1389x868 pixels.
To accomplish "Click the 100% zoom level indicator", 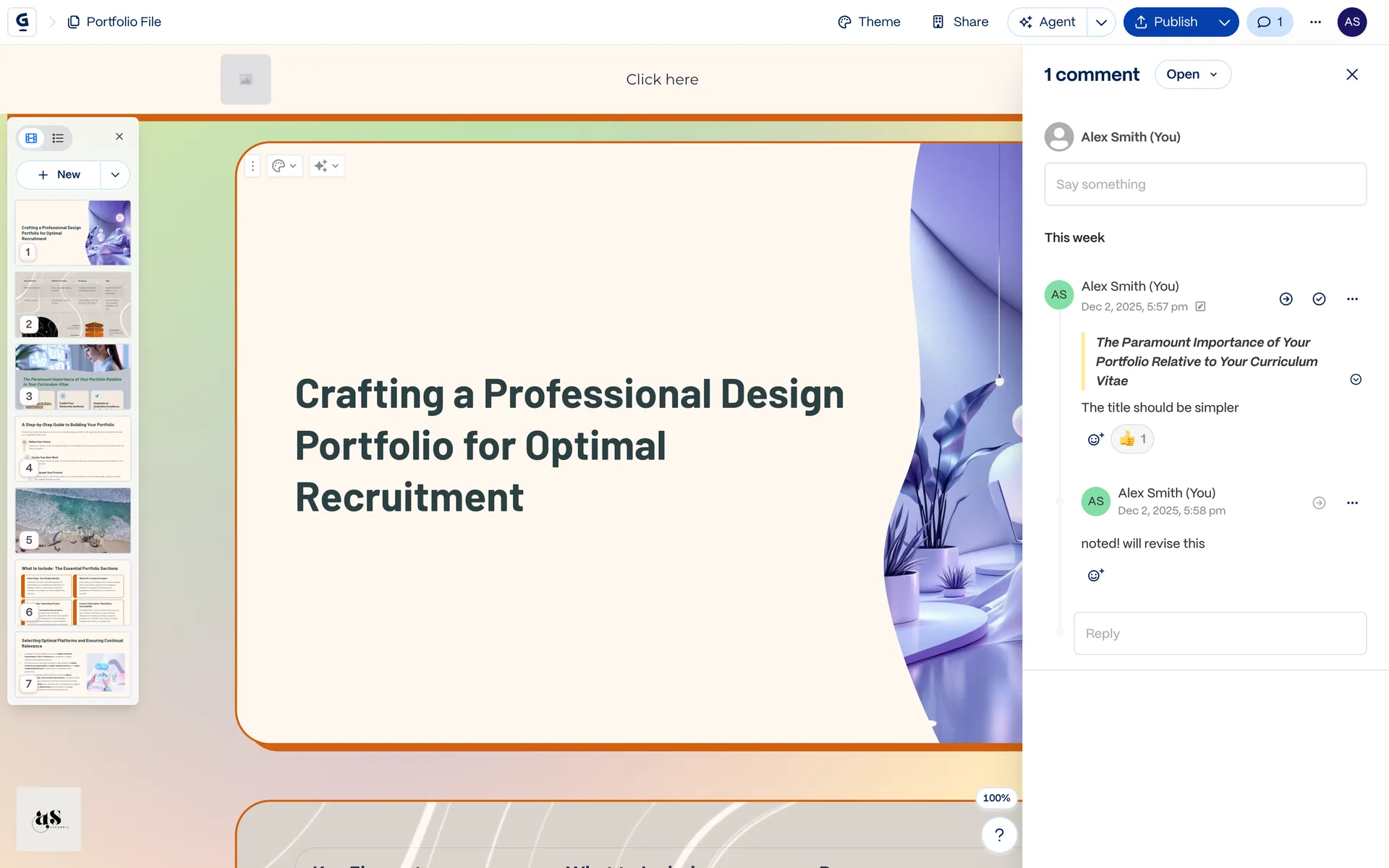I will coord(995,798).
